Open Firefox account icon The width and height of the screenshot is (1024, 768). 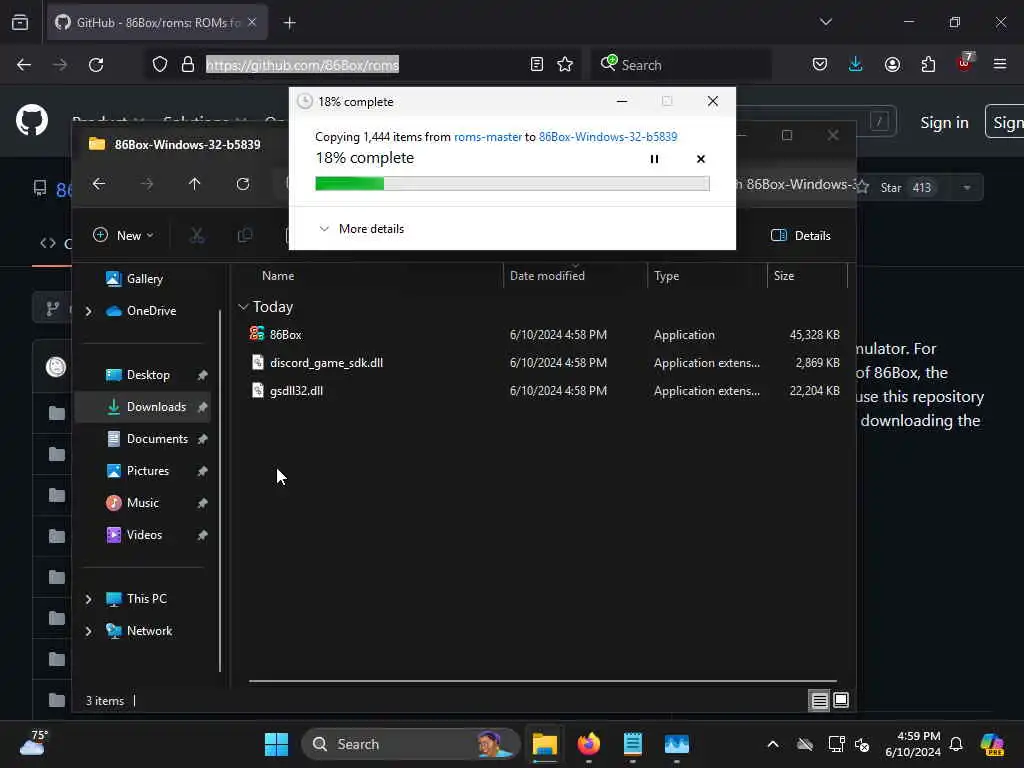click(892, 64)
